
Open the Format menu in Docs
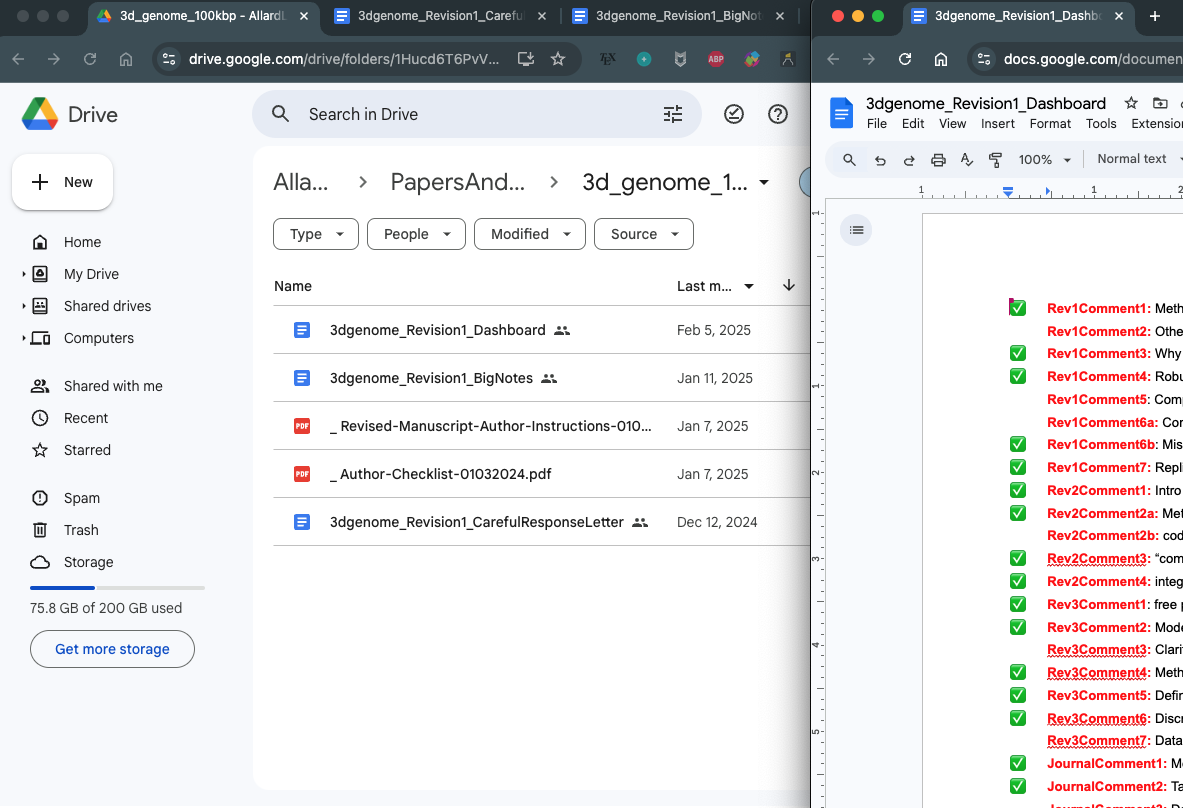tap(1050, 124)
